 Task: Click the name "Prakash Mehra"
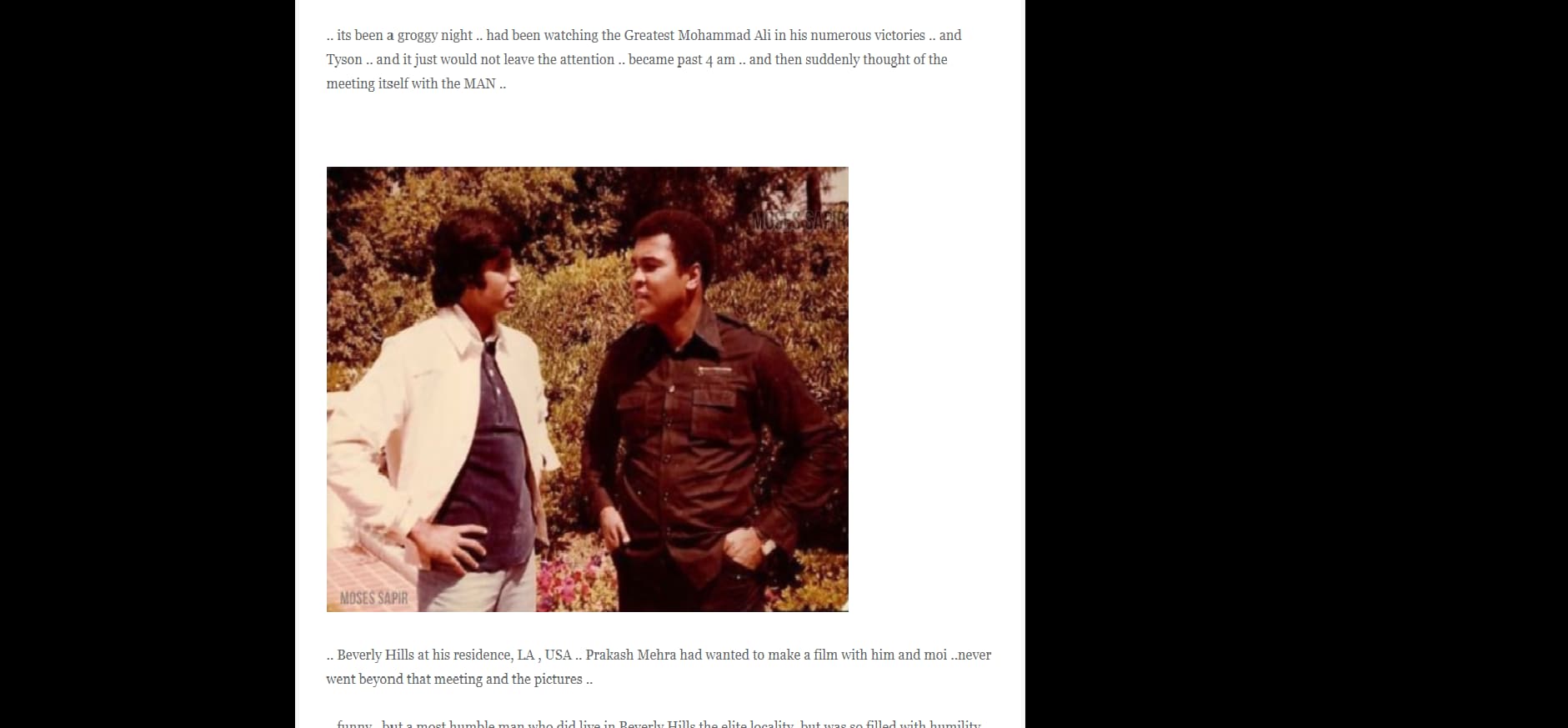(630, 655)
